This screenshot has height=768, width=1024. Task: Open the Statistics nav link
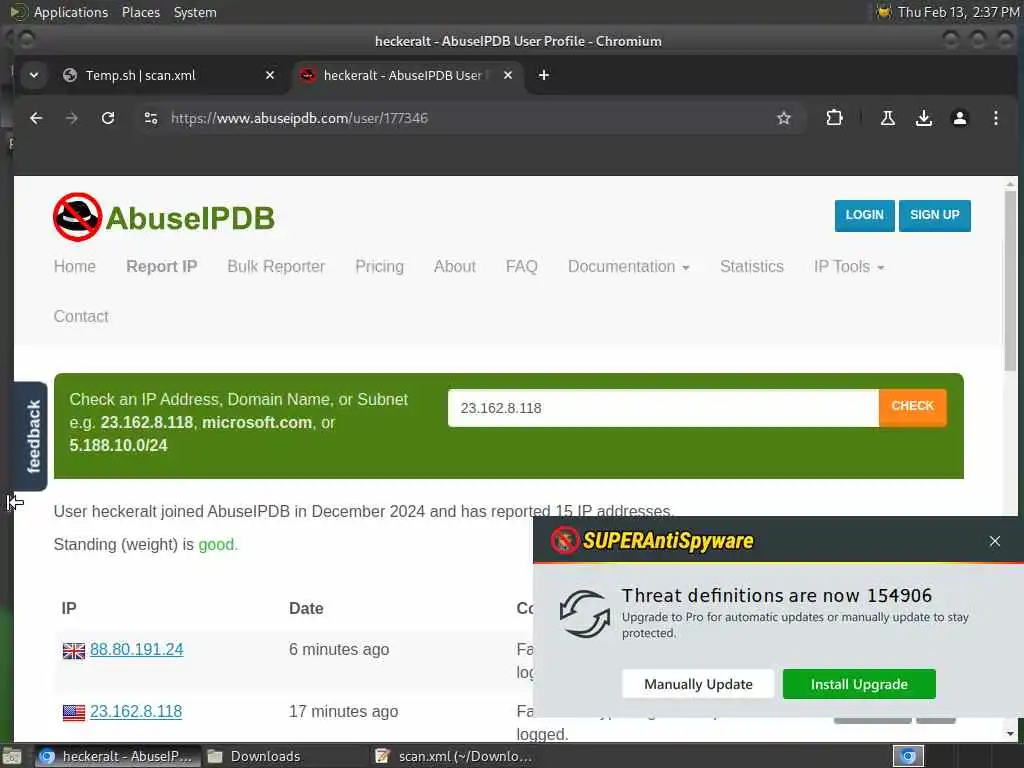pyautogui.click(x=752, y=266)
